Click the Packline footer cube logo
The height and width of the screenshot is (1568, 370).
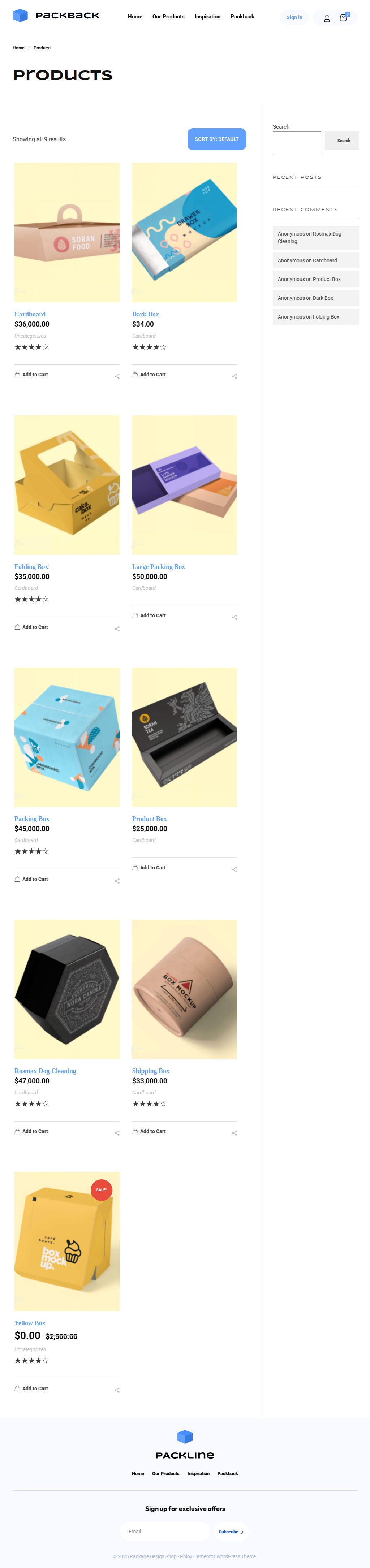[185, 1437]
